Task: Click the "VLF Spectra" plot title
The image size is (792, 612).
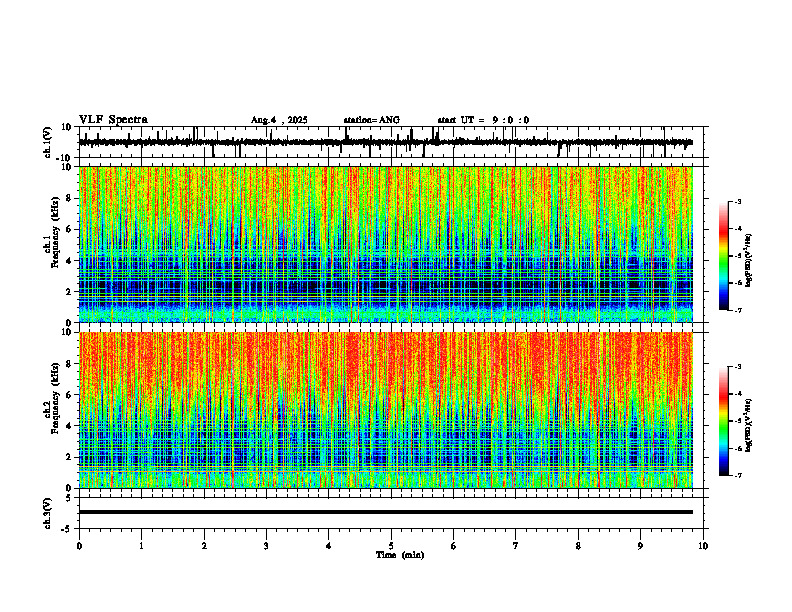Action: (x=114, y=120)
